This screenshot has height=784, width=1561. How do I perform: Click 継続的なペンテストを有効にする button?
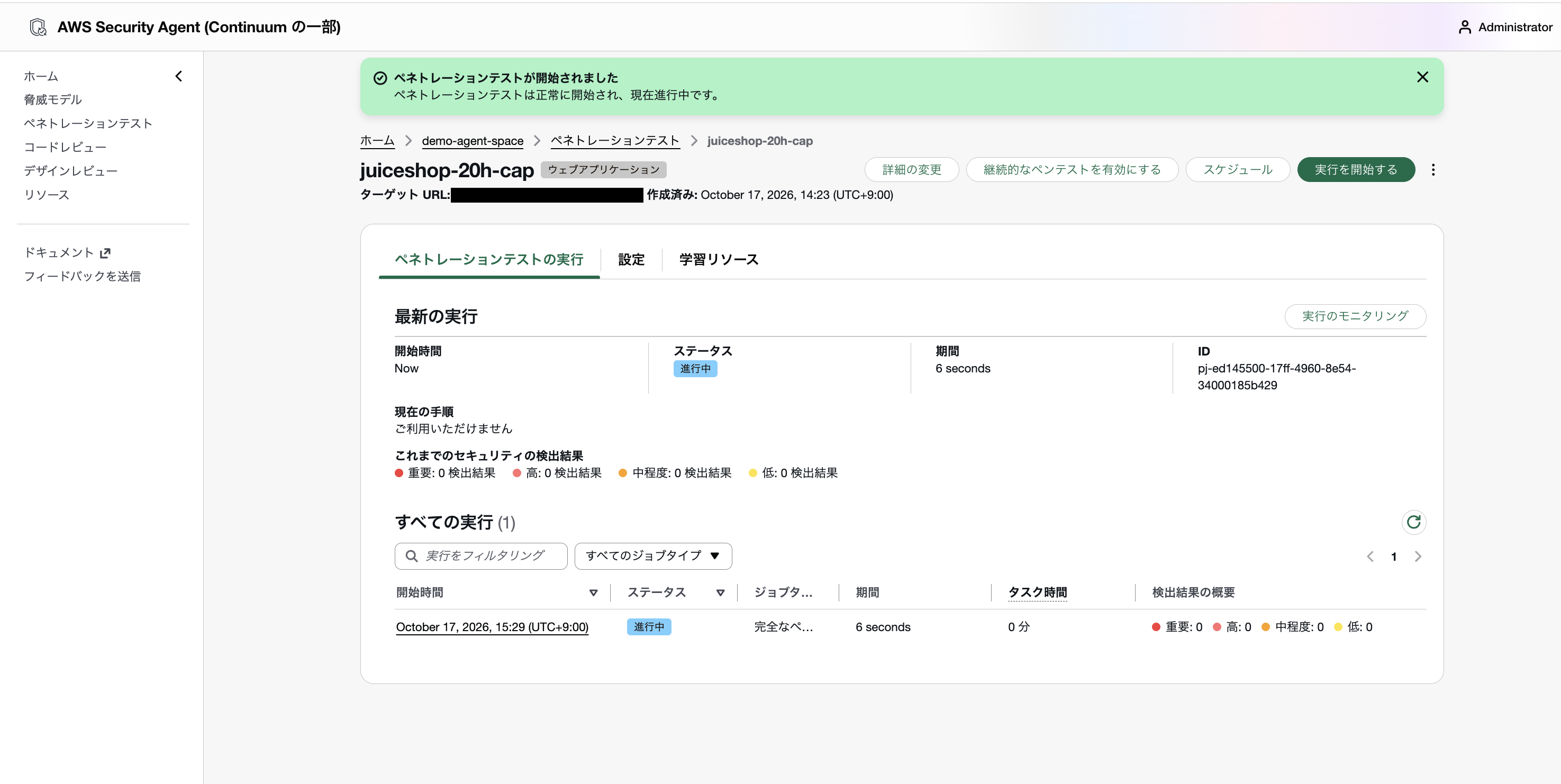click(x=1072, y=170)
